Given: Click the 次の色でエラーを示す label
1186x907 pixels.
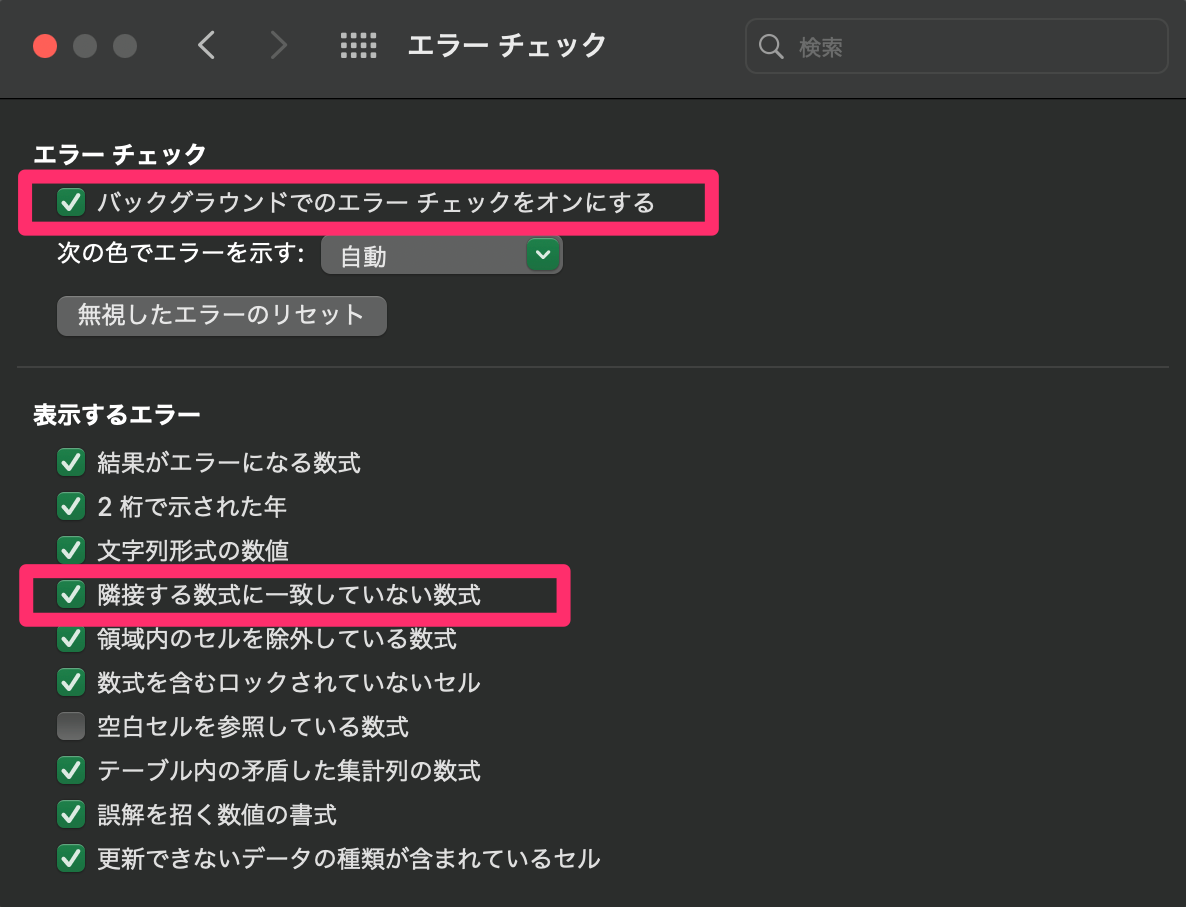Looking at the screenshot, I should point(181,253).
